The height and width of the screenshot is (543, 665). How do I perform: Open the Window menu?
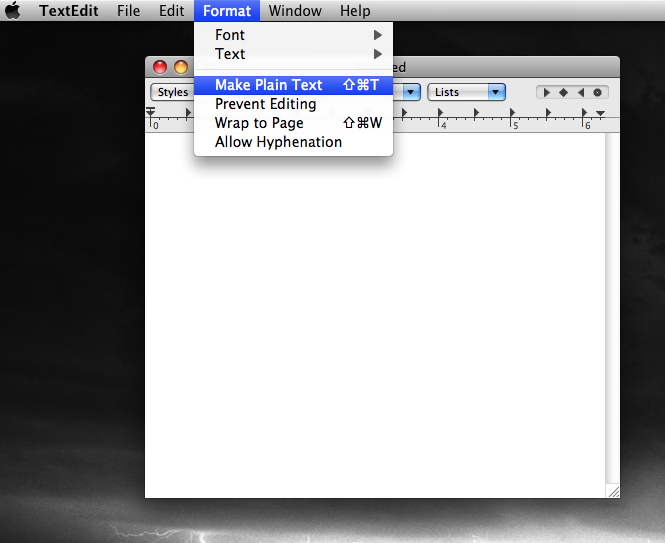point(295,11)
